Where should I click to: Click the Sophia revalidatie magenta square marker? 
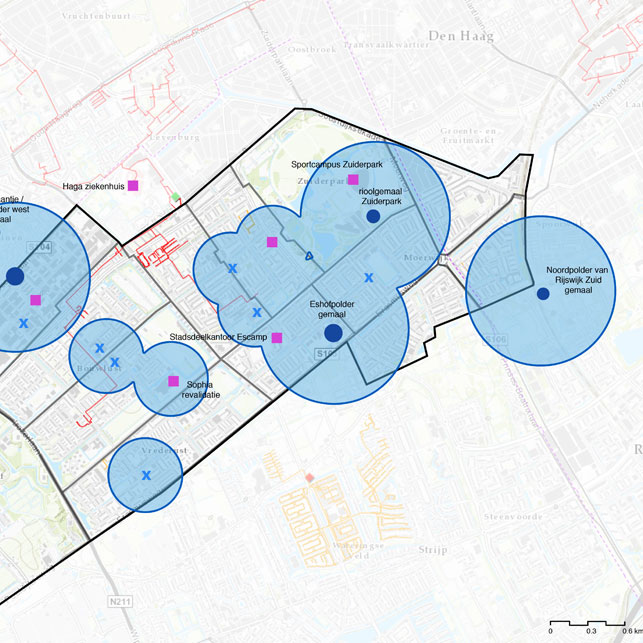tap(173, 381)
